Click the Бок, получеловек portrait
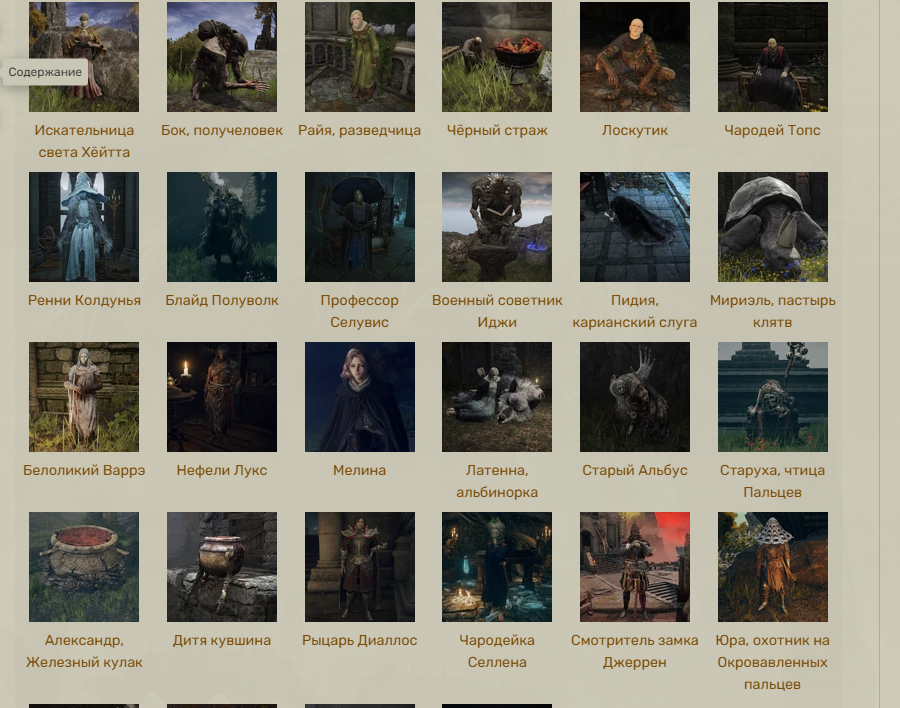The image size is (900, 708). (222, 57)
